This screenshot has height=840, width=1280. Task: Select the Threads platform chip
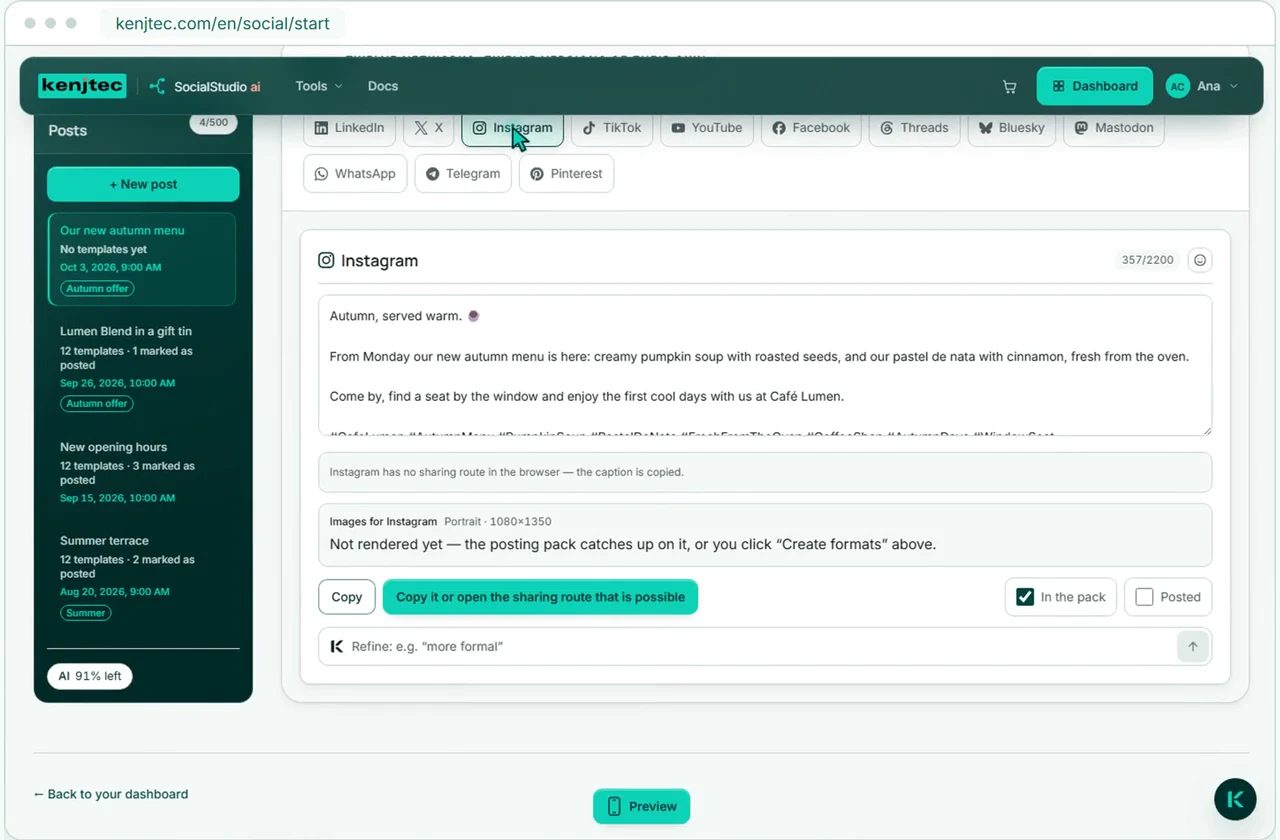coord(914,128)
